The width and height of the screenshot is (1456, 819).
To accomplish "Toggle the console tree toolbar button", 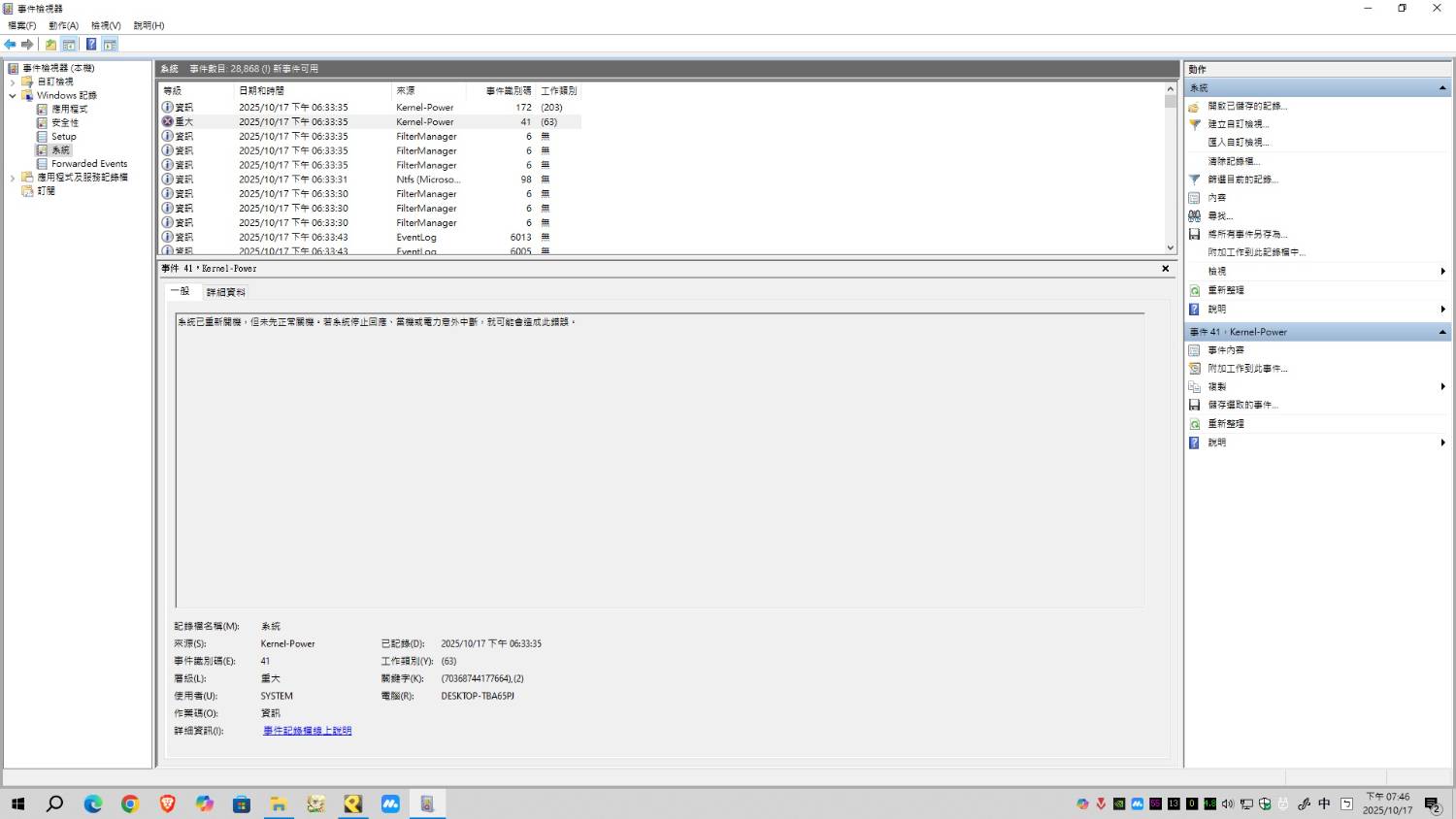I will point(69,45).
